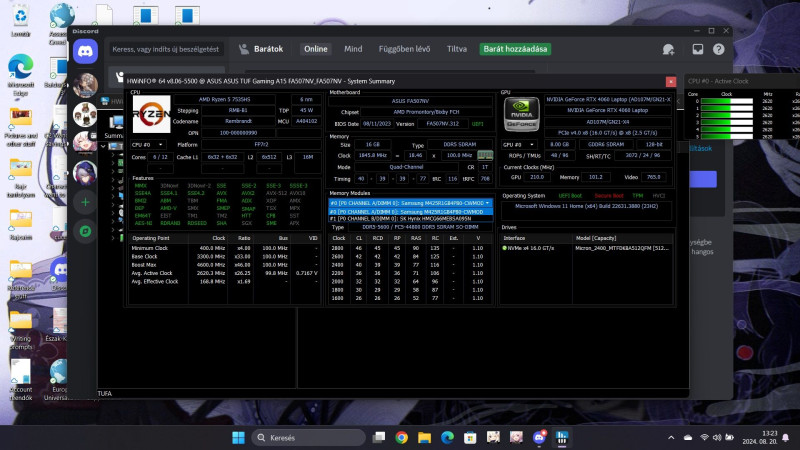Viewport: 800px width, 450px height.
Task: Open the Writing prompts desktop folder
Action: (x=21, y=331)
